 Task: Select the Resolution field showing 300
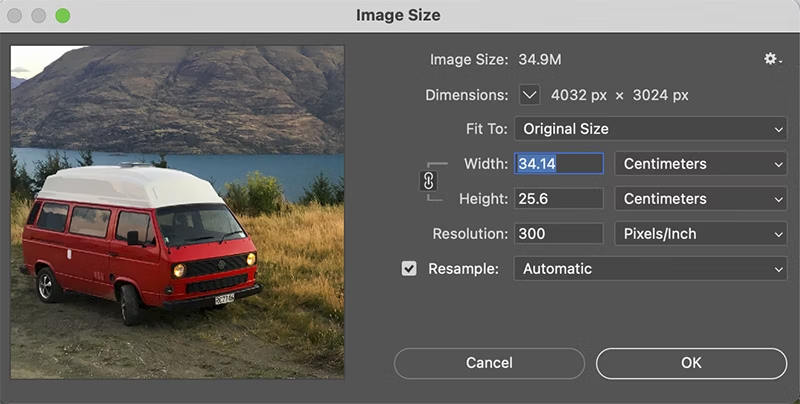tap(558, 234)
